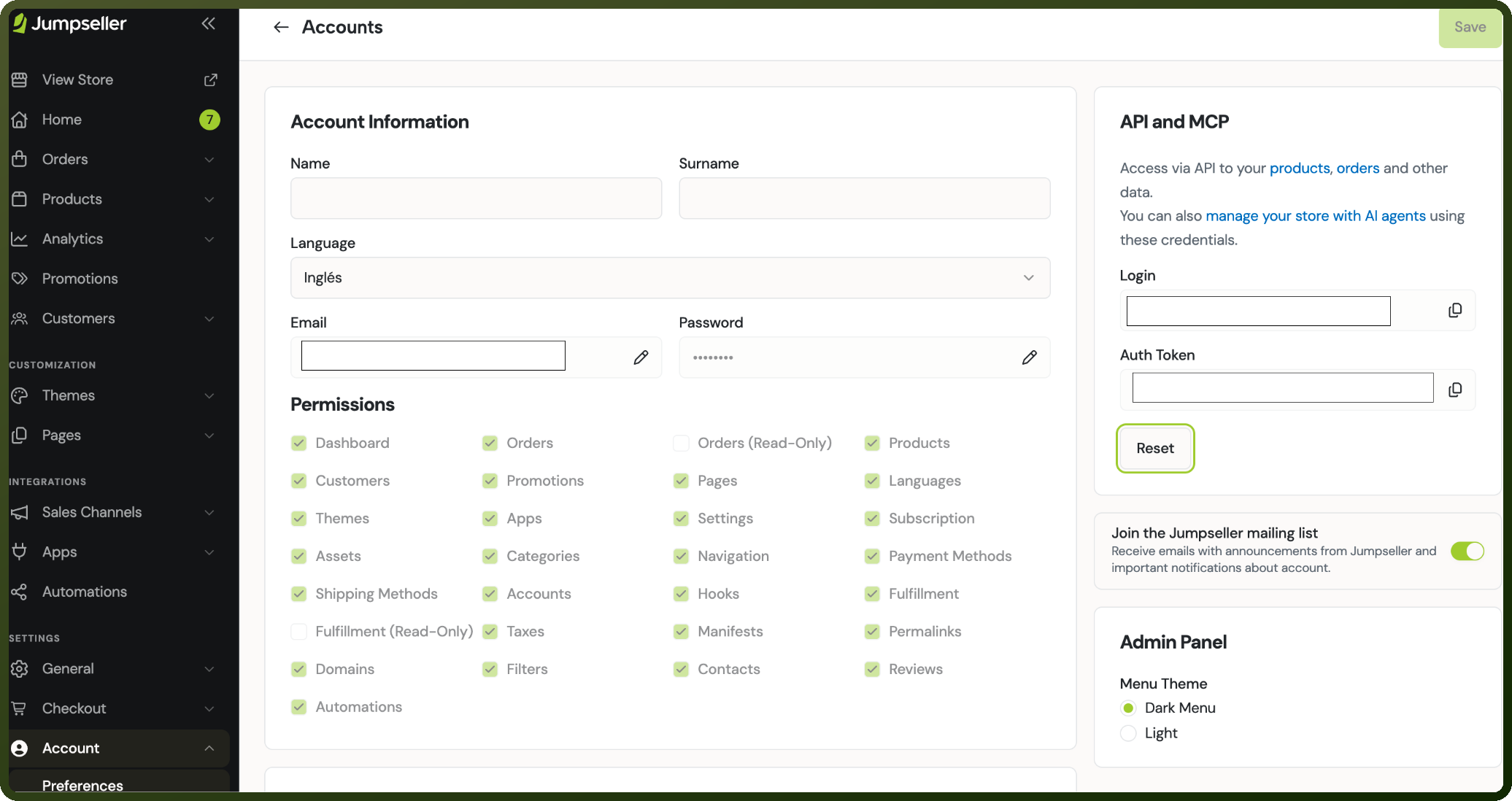Collapse the Account menu chevron
The height and width of the screenshot is (801, 1512).
tap(209, 748)
